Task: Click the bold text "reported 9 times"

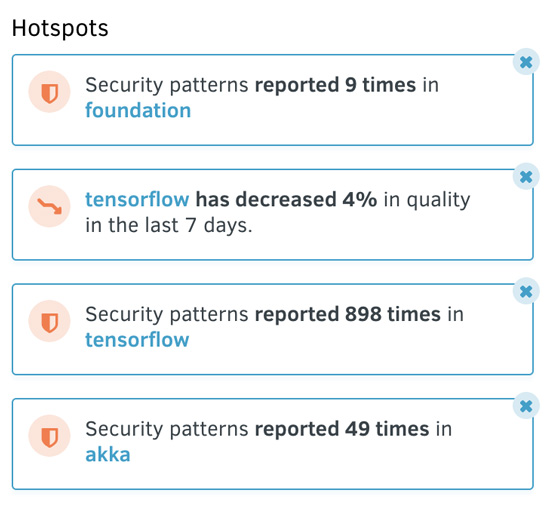Action: coord(335,85)
